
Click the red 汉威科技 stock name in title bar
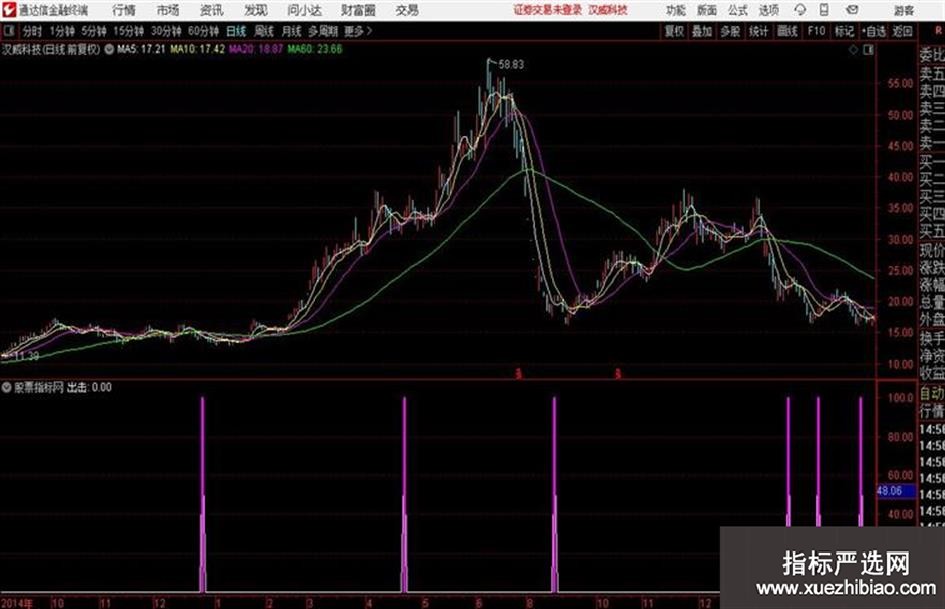pos(608,10)
